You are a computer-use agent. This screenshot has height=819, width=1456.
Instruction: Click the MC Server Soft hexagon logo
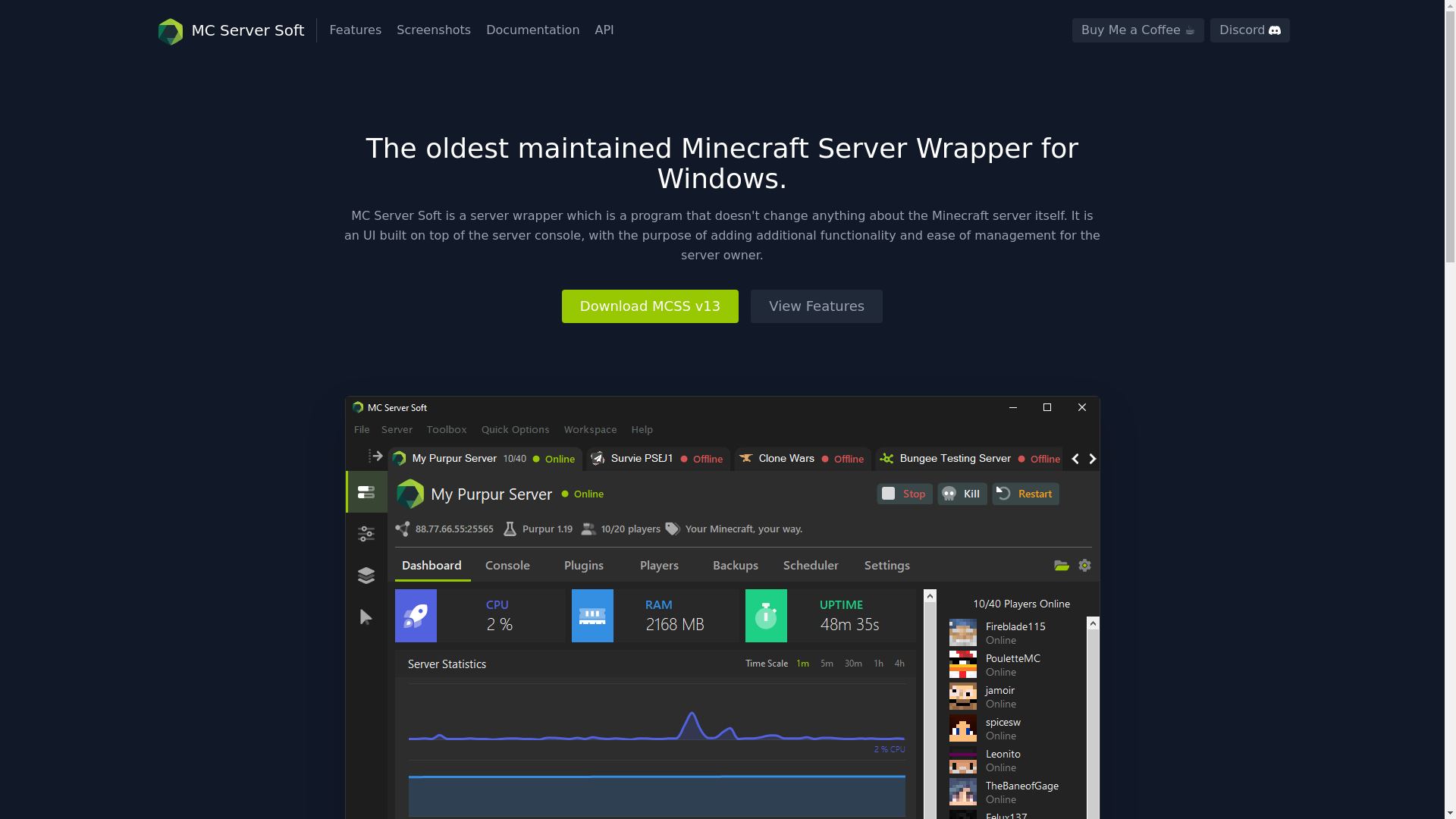[x=171, y=31]
